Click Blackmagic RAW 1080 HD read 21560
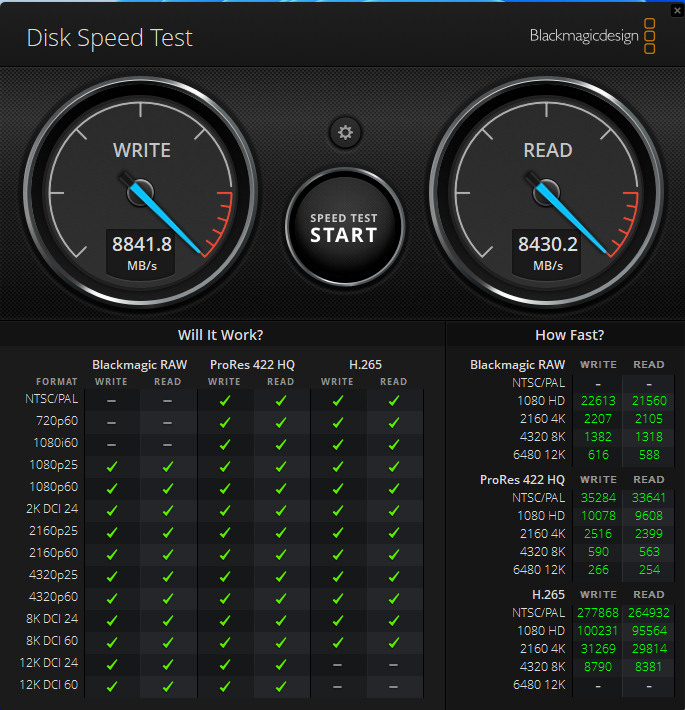The width and height of the screenshot is (685, 710). 649,401
